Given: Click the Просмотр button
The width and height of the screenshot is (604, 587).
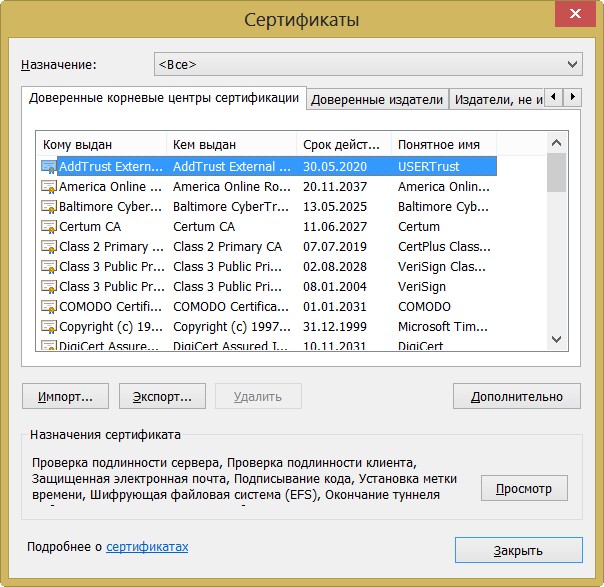Looking at the screenshot, I should point(524,488).
